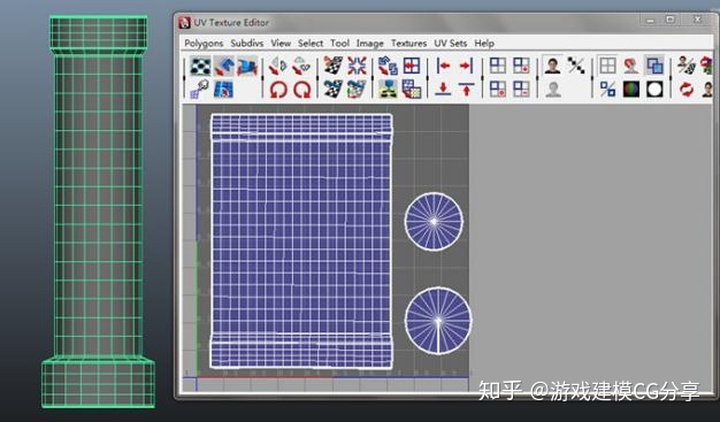Click the large rectangular cylinder UV shell
This screenshot has height=422, width=720.
point(302,241)
